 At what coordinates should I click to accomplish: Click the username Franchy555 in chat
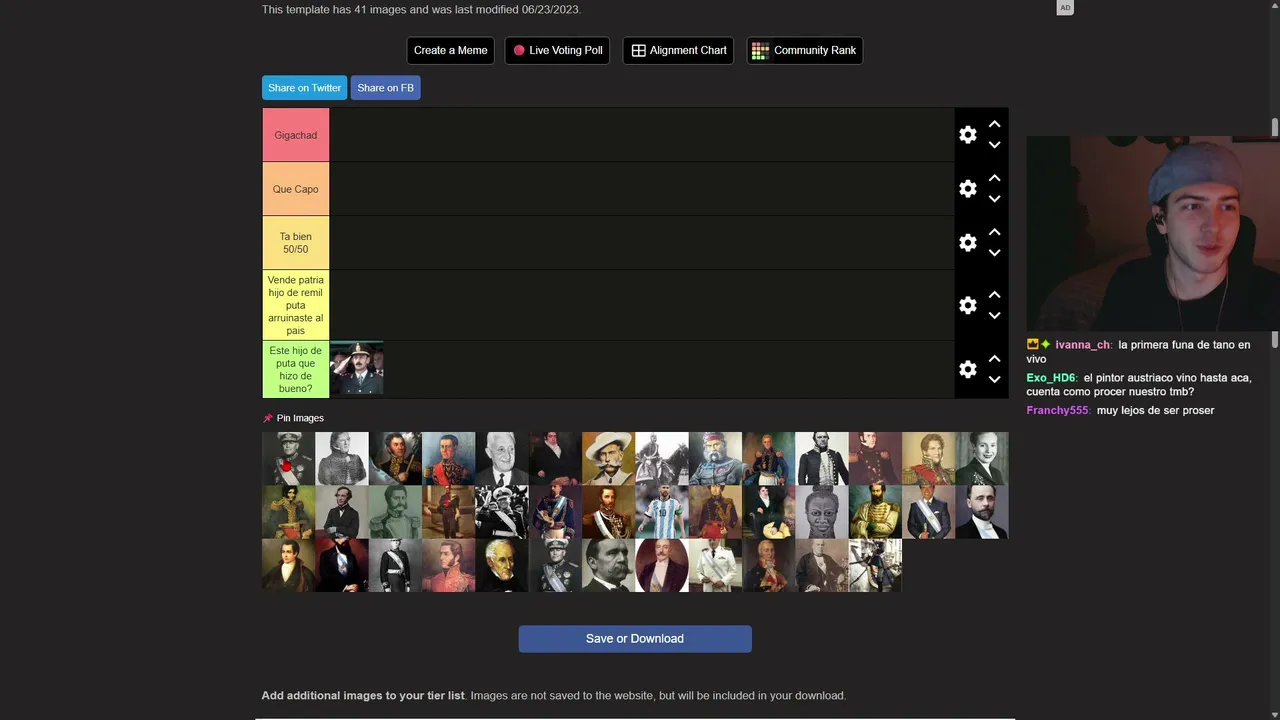[1057, 411]
